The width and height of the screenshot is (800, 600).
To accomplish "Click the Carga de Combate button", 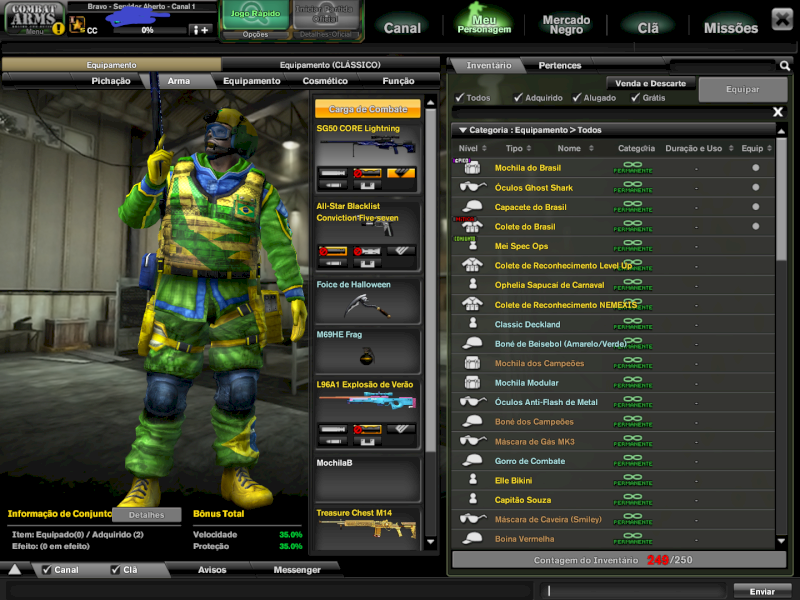I will point(368,109).
